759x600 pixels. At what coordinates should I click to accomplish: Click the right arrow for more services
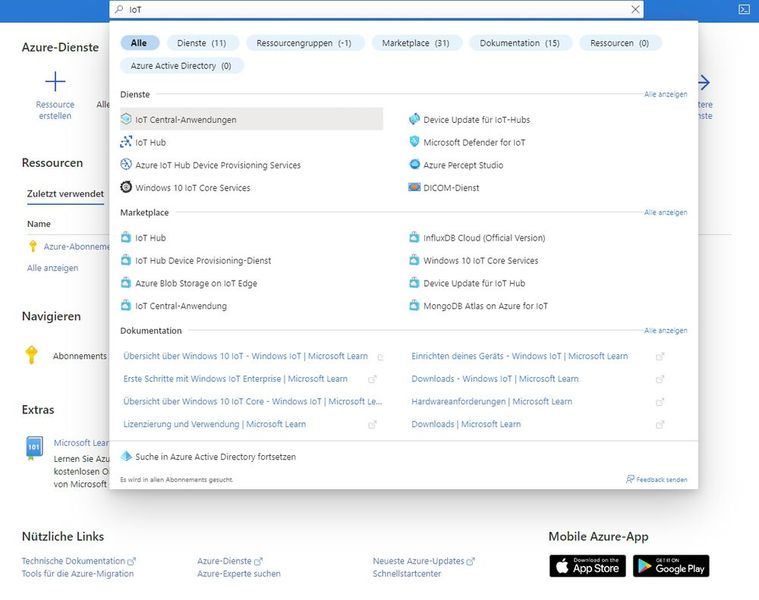coord(704,82)
